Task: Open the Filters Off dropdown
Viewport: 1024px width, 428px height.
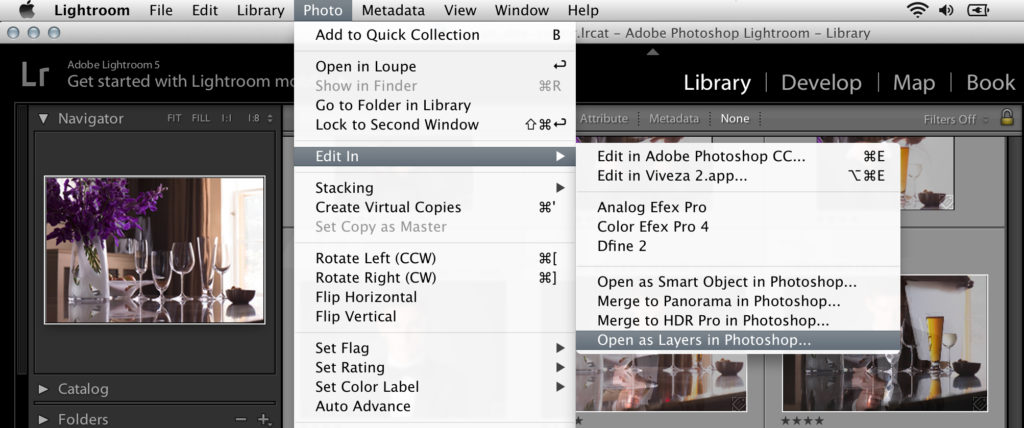Action: coord(955,119)
